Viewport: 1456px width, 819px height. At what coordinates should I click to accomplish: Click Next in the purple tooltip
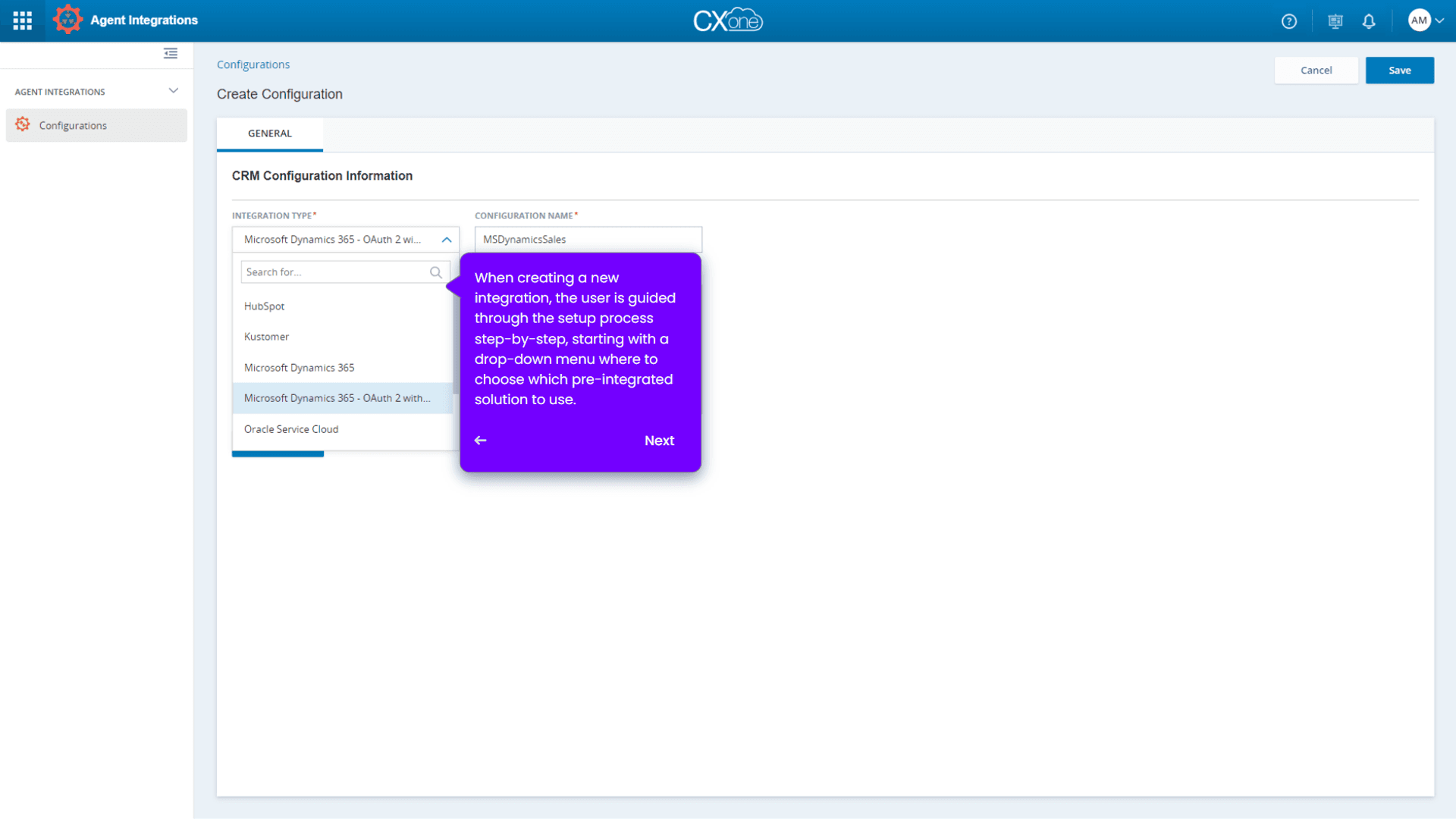tap(659, 441)
